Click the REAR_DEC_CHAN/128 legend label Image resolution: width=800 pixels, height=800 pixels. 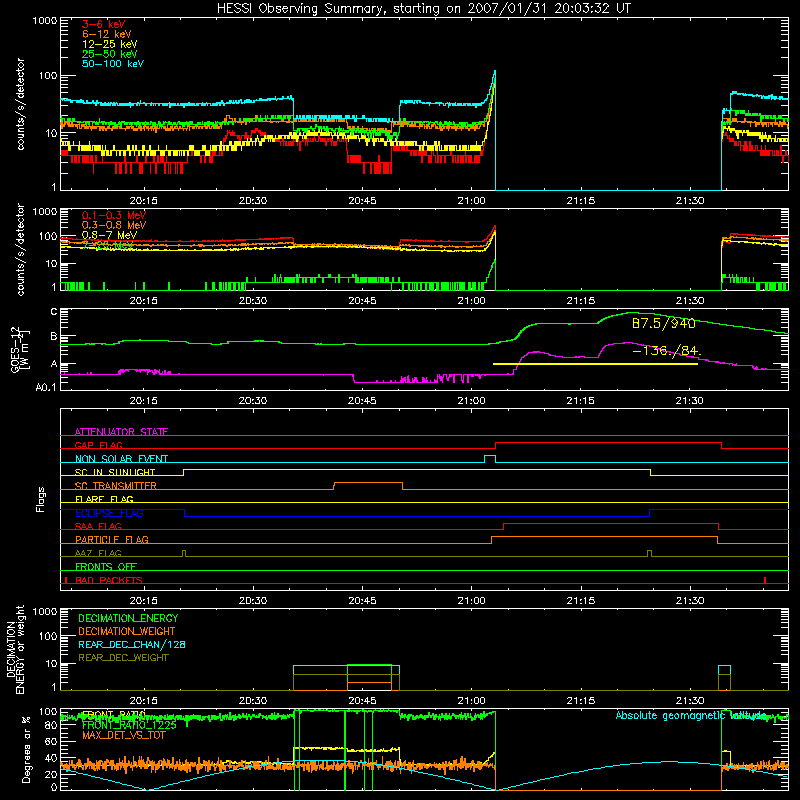[x=132, y=644]
